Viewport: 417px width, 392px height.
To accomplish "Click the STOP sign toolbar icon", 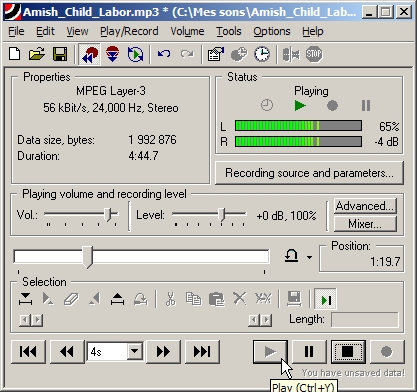I will click(x=314, y=54).
